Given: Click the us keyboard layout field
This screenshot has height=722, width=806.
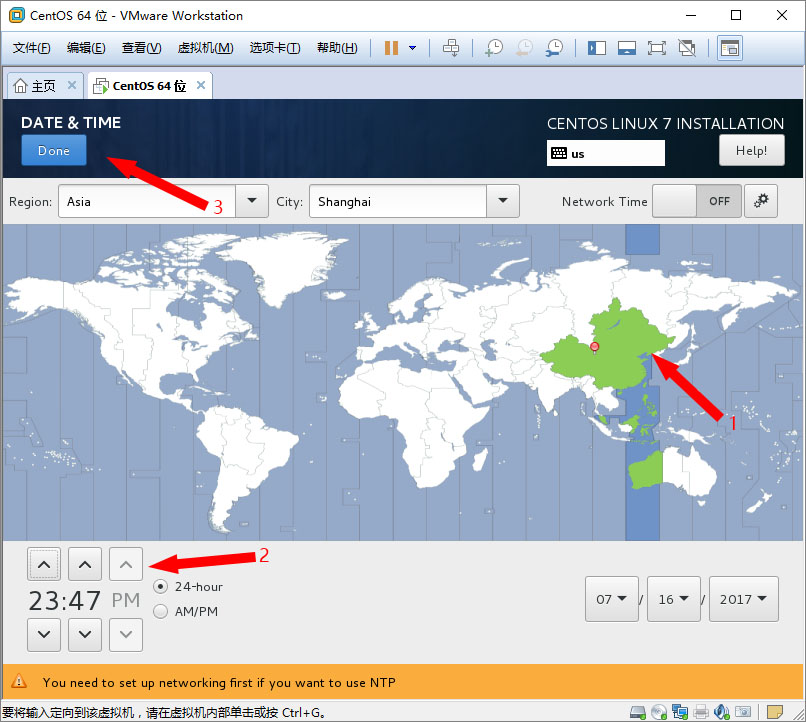Looking at the screenshot, I should (x=606, y=153).
